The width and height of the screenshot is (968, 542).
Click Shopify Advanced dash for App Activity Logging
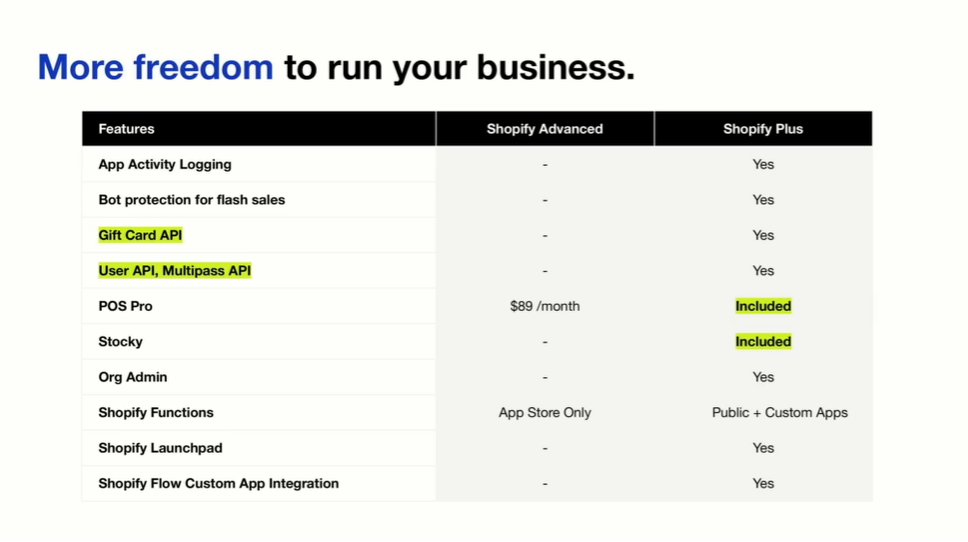pos(544,165)
